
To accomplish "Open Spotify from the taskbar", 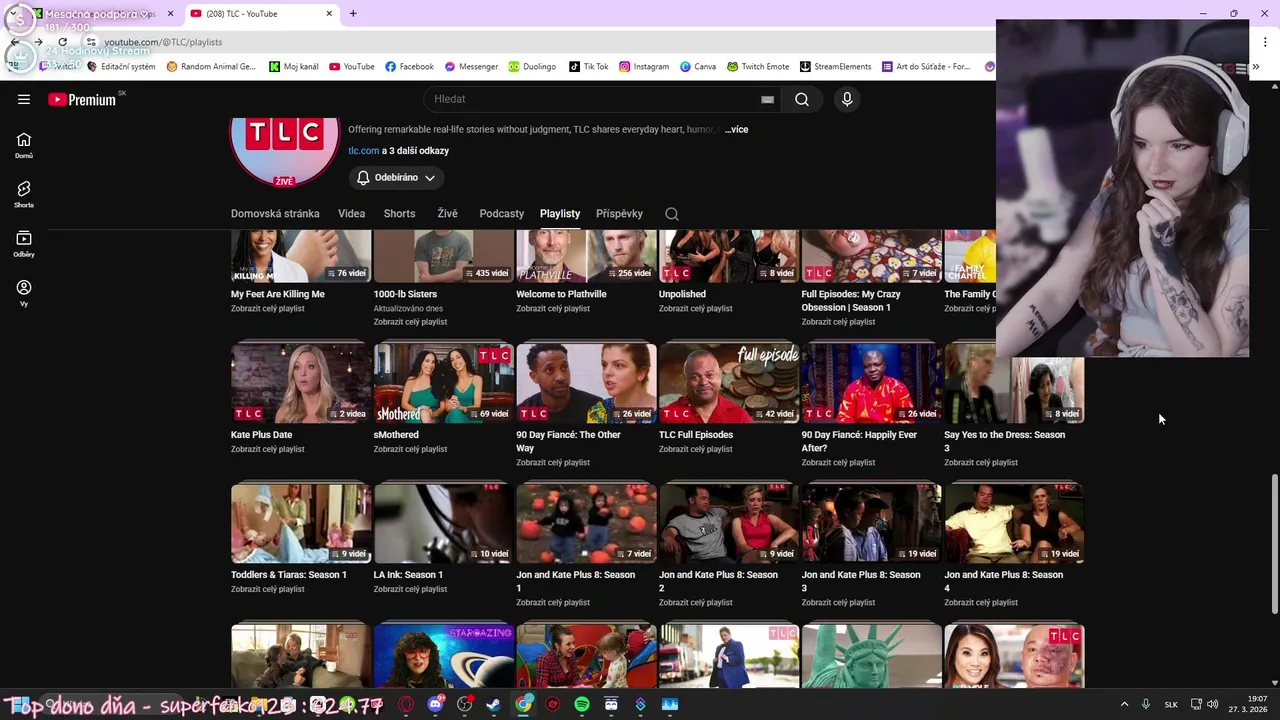I will (582, 704).
